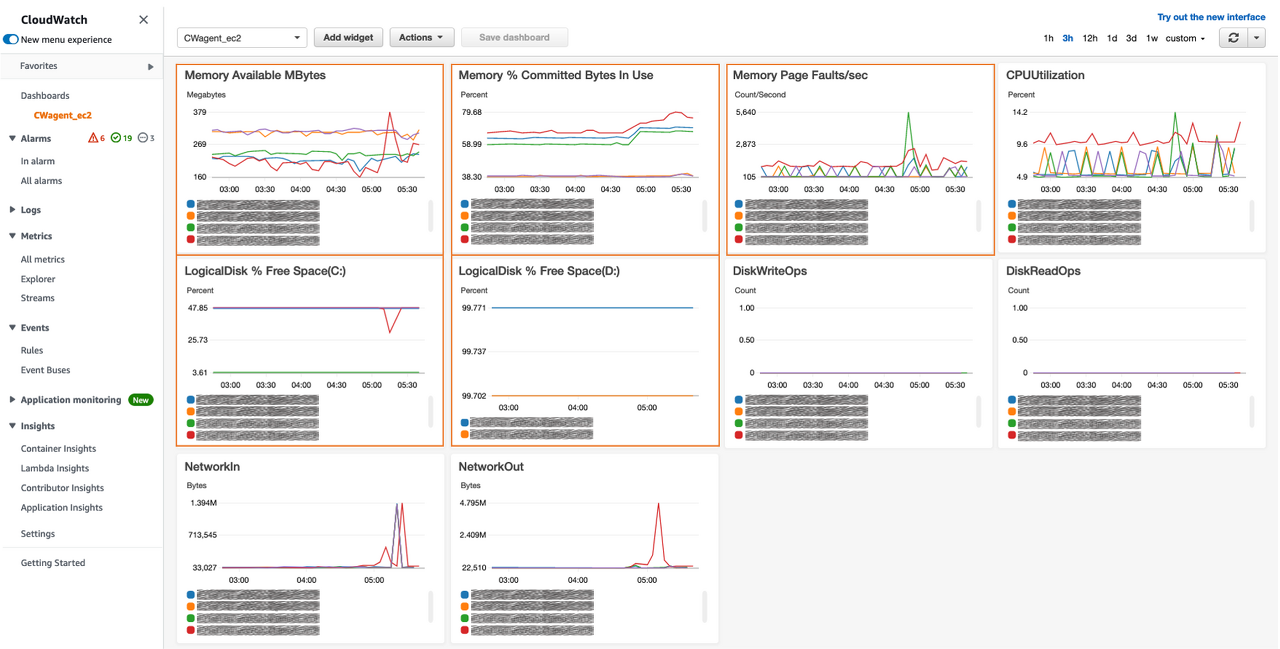Open Container Insights
Viewport: 1280px width, 649px height.
coord(58,449)
